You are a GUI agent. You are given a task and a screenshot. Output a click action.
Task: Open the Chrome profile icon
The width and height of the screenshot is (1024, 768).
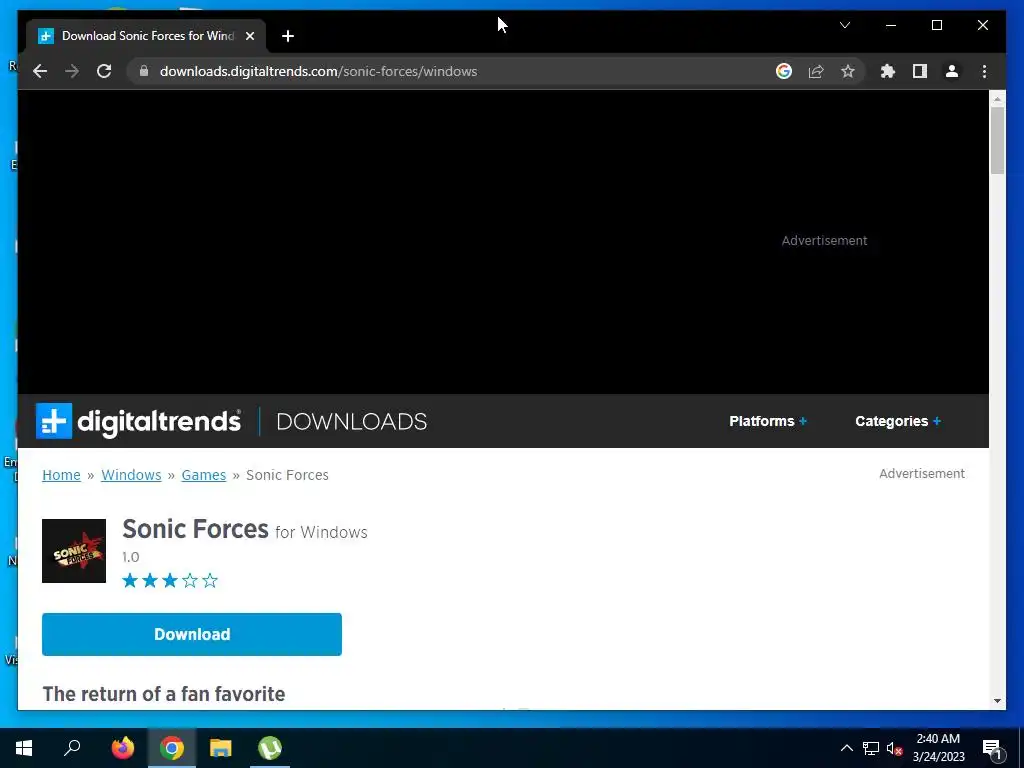tap(952, 71)
